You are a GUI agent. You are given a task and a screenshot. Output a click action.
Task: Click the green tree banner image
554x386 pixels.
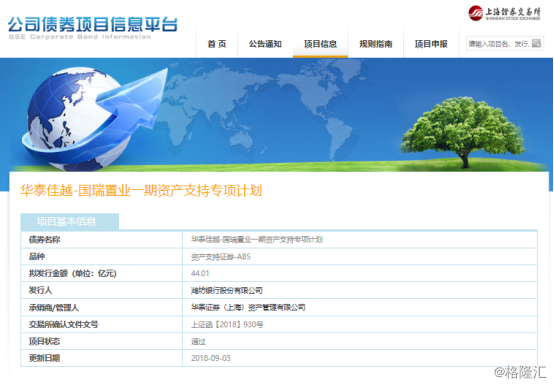click(x=464, y=132)
